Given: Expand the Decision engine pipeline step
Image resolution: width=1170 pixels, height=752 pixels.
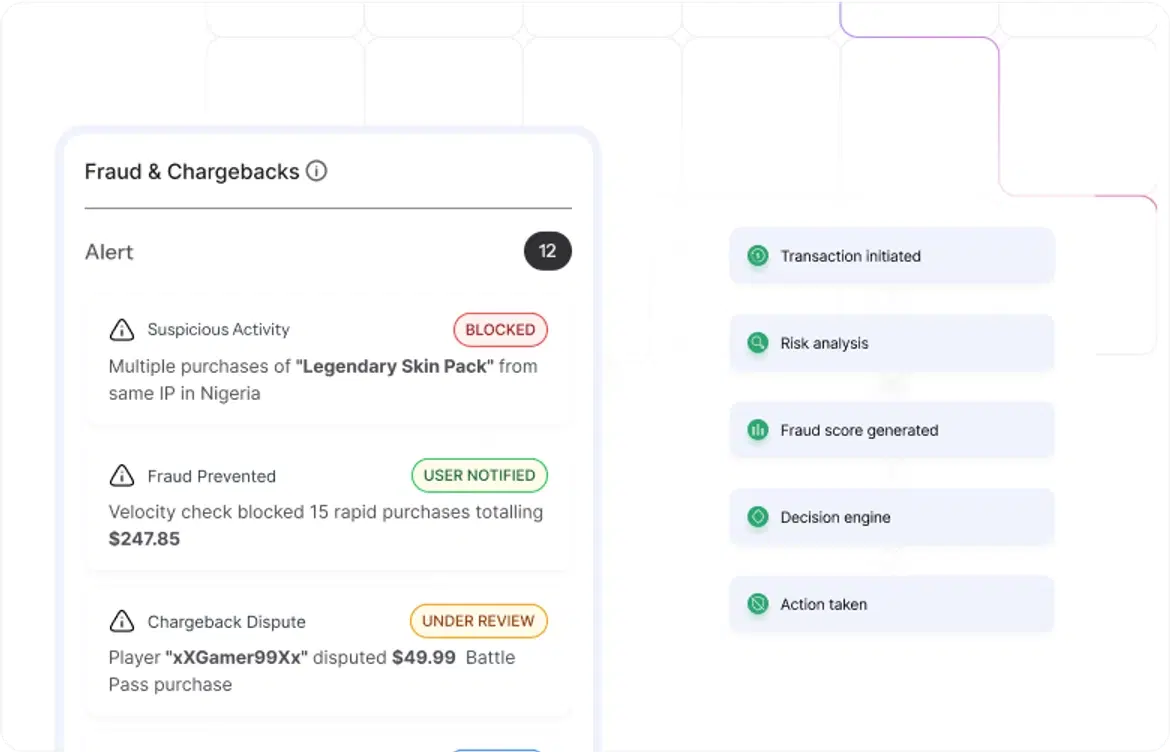Looking at the screenshot, I should (x=891, y=517).
